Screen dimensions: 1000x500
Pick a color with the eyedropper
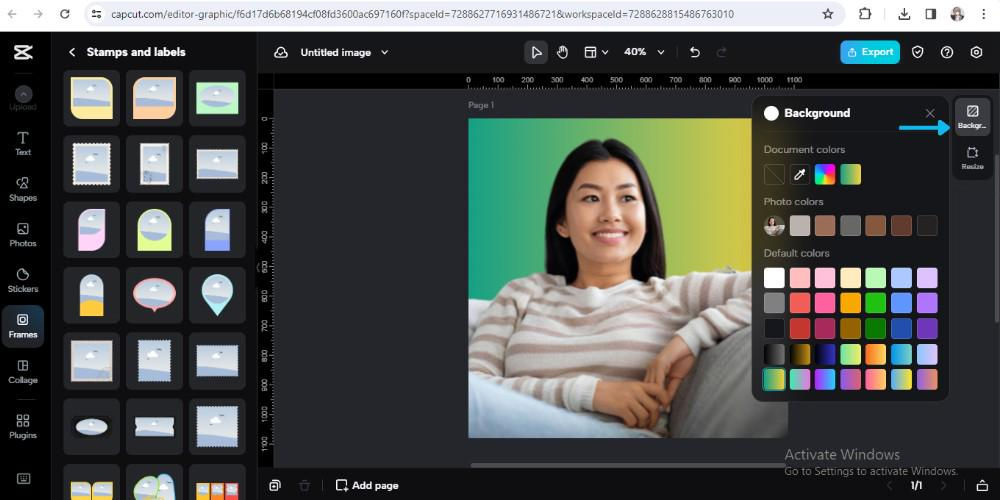pyautogui.click(x=800, y=174)
